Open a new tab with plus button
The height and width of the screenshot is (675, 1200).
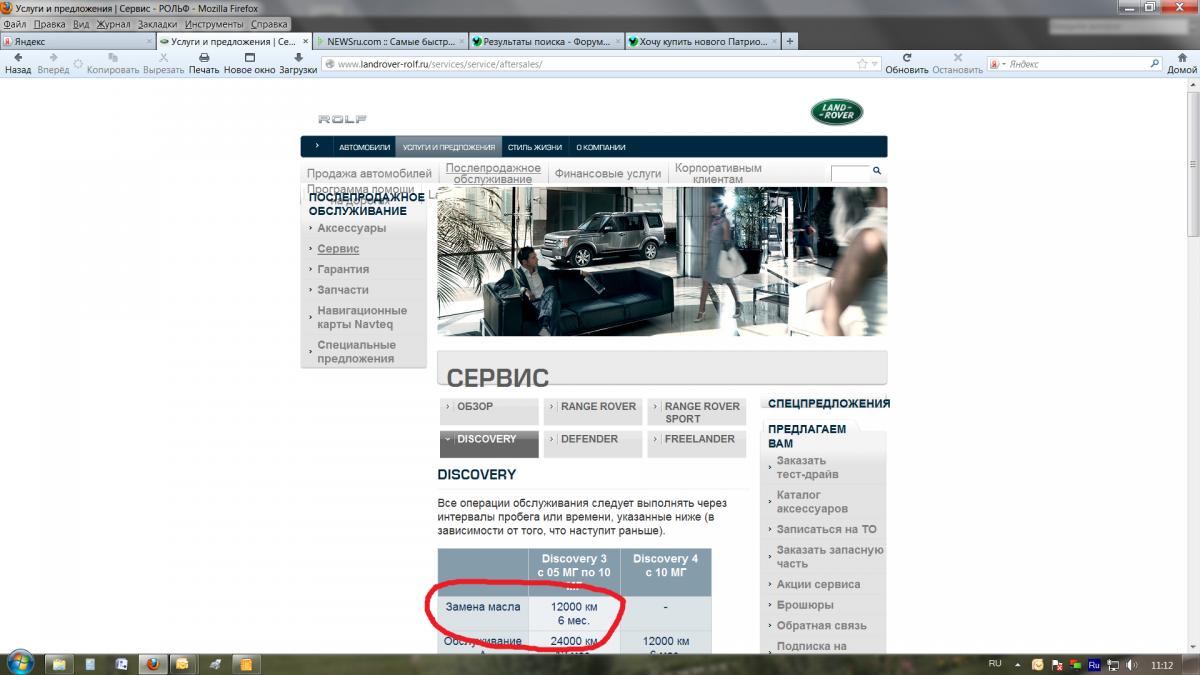click(x=790, y=42)
